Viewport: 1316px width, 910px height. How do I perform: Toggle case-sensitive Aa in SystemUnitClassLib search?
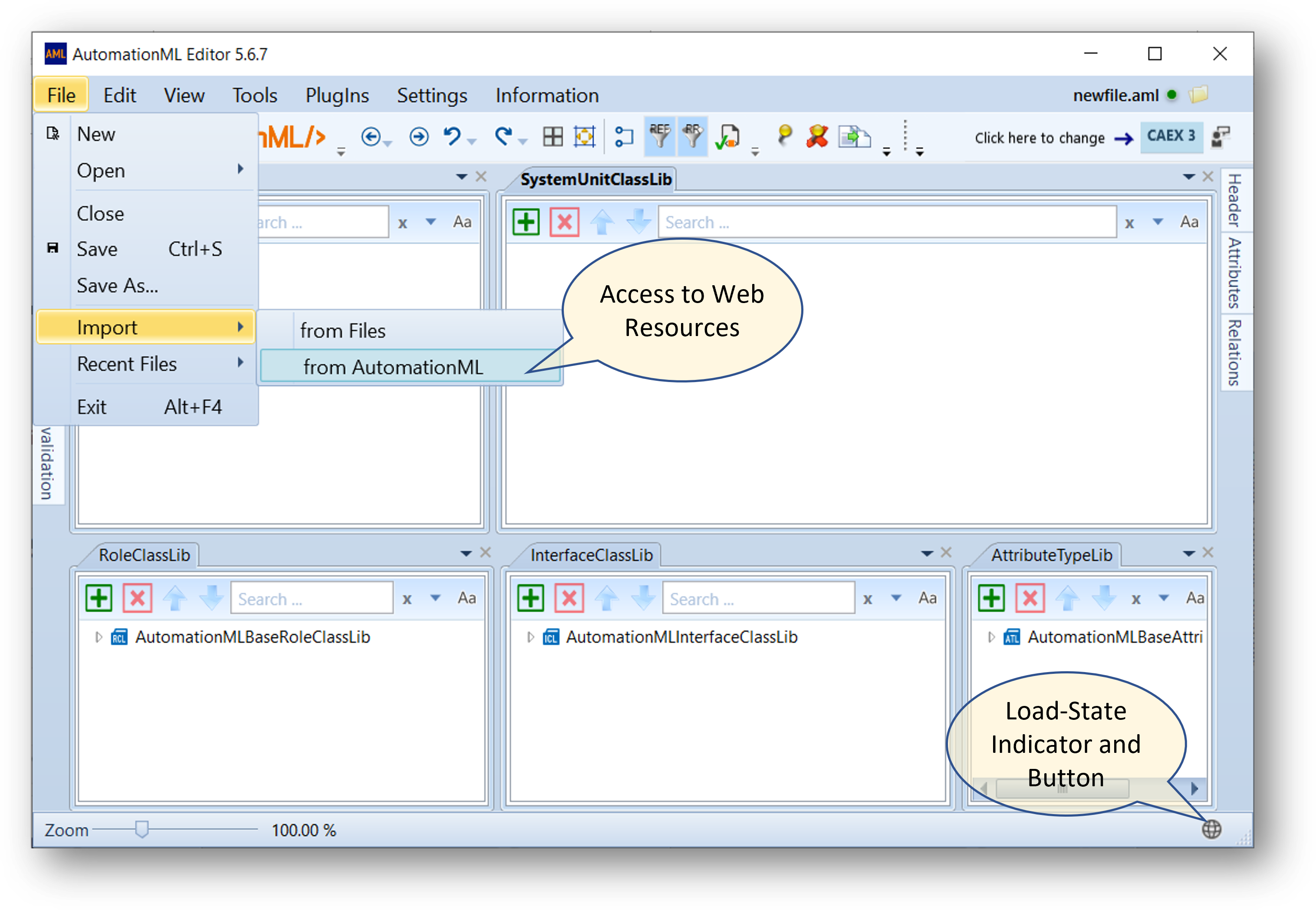point(1189,222)
